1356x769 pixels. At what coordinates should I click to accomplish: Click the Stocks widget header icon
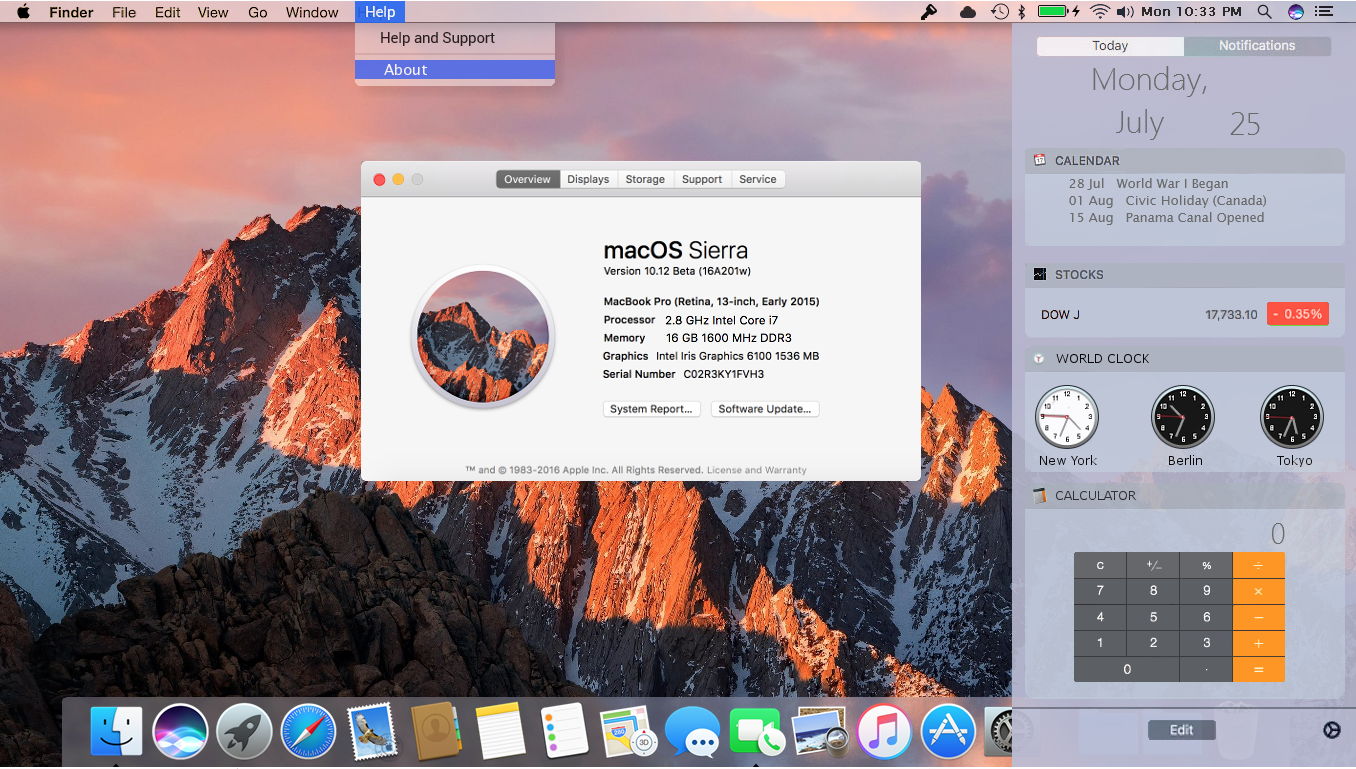coord(1040,274)
